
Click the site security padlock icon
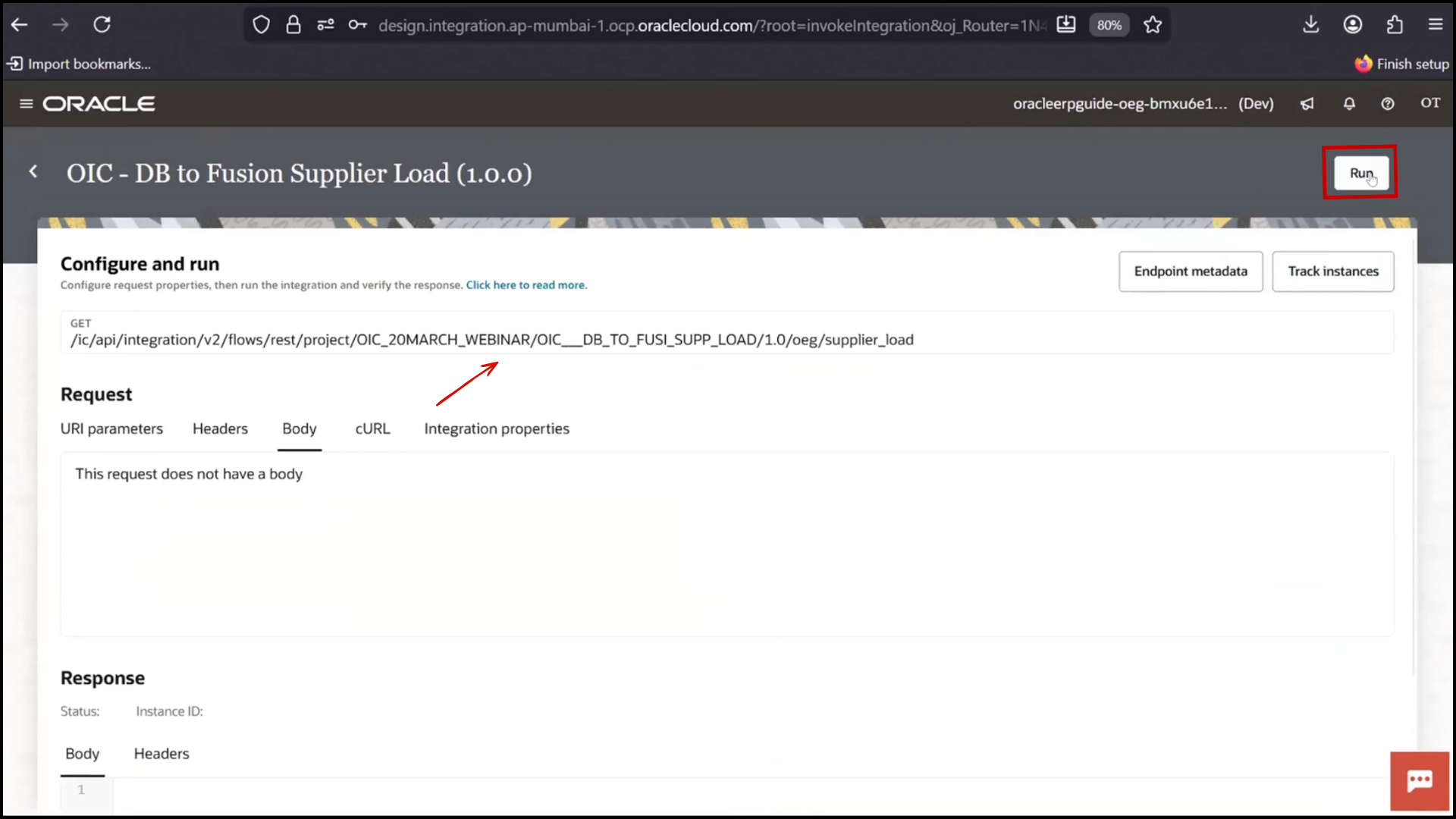point(293,25)
